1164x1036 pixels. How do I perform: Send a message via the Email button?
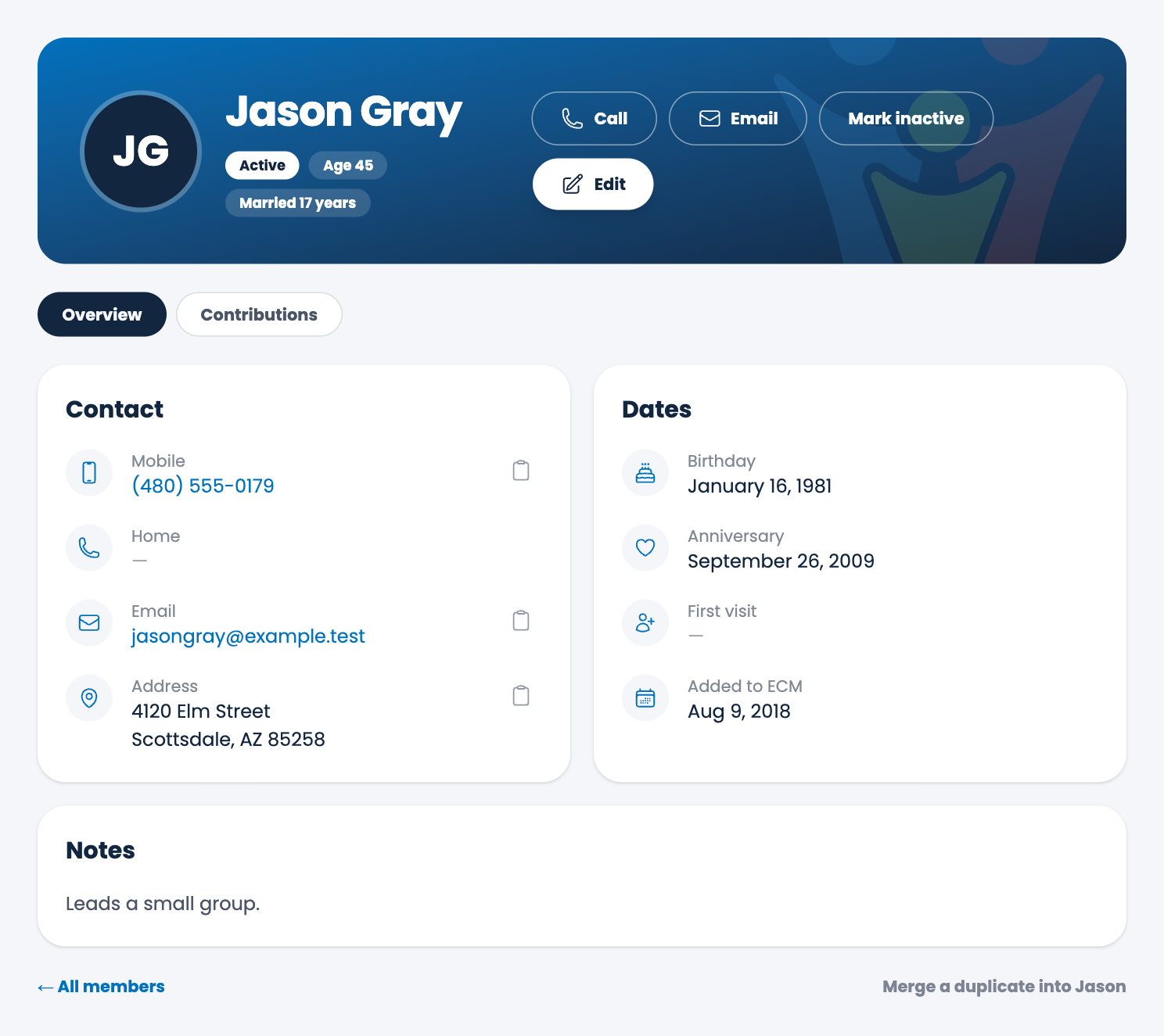click(x=738, y=118)
